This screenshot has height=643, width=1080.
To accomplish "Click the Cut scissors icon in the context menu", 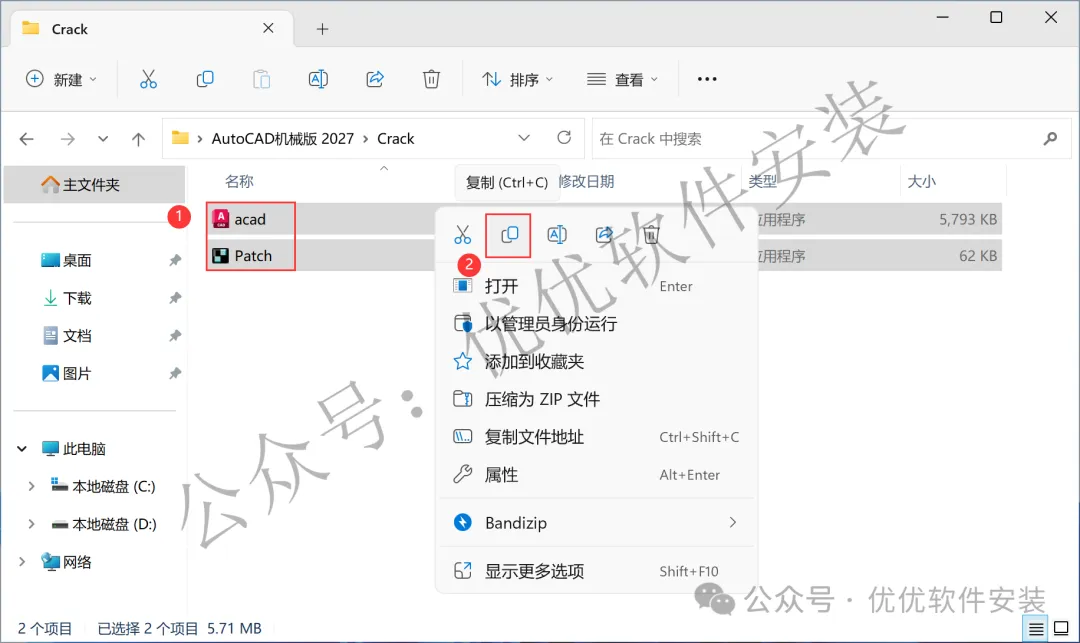I will [x=462, y=235].
